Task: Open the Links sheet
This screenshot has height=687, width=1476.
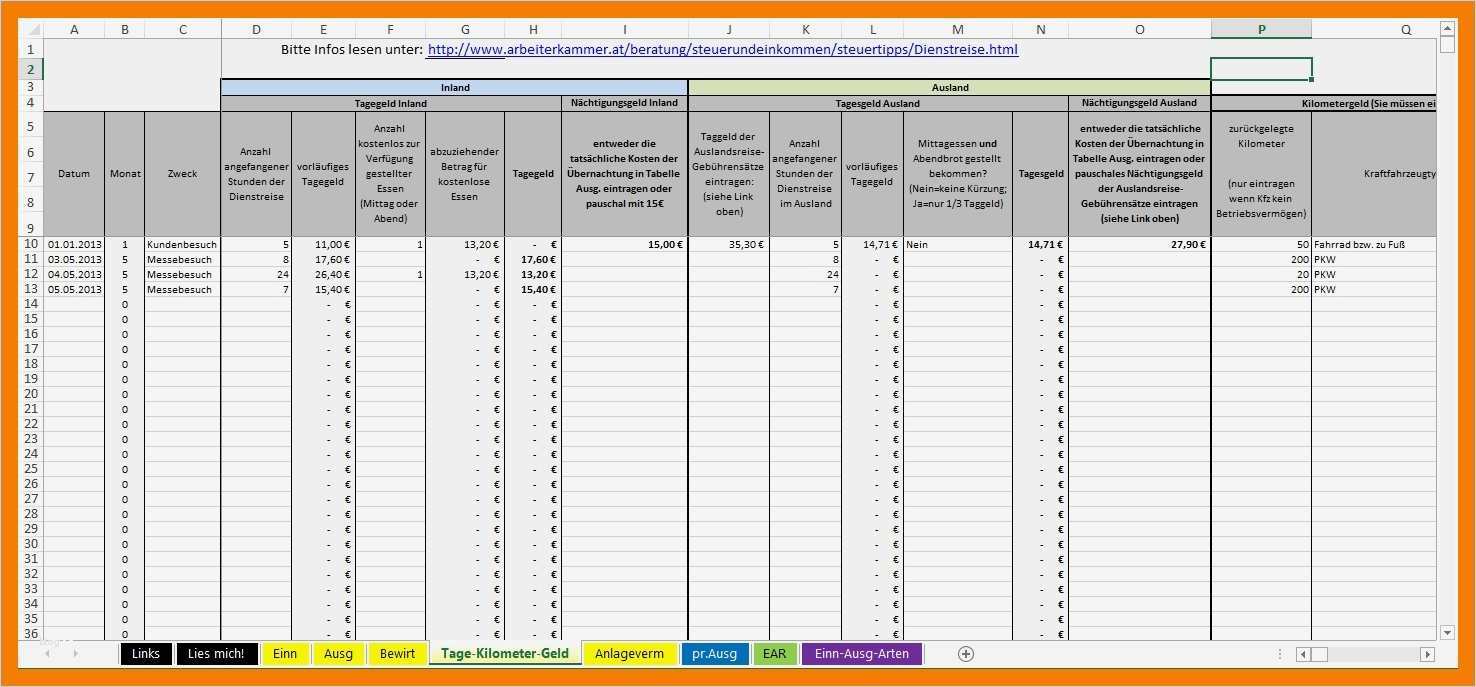Action: (146, 653)
